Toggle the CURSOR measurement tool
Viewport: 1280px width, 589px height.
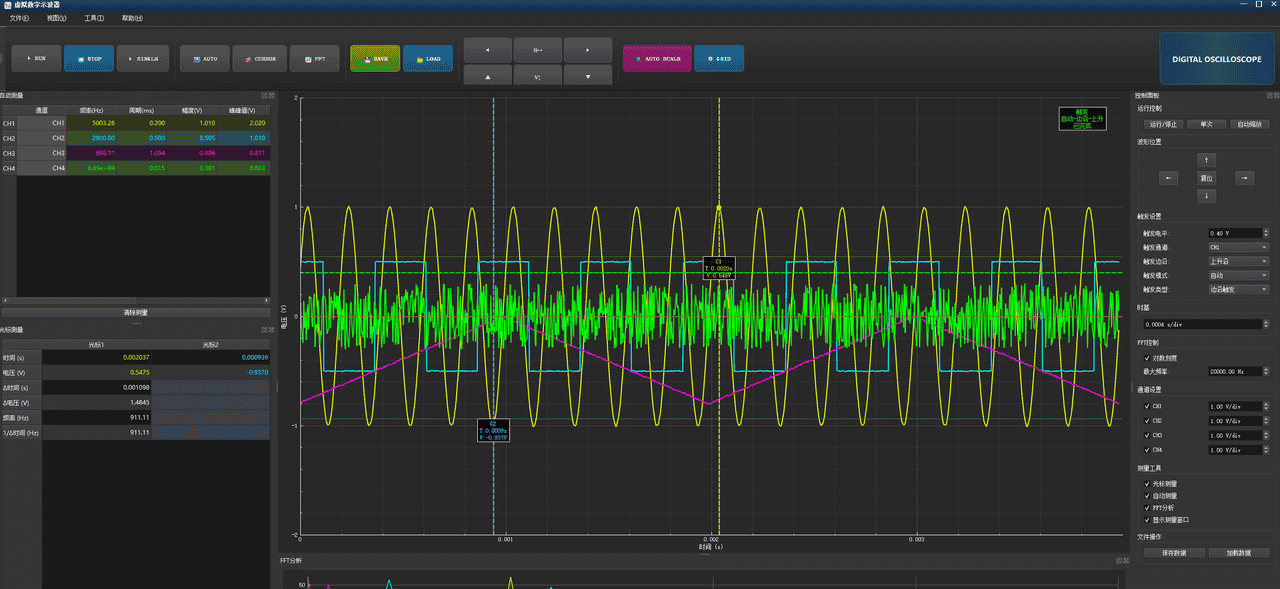(x=260, y=59)
